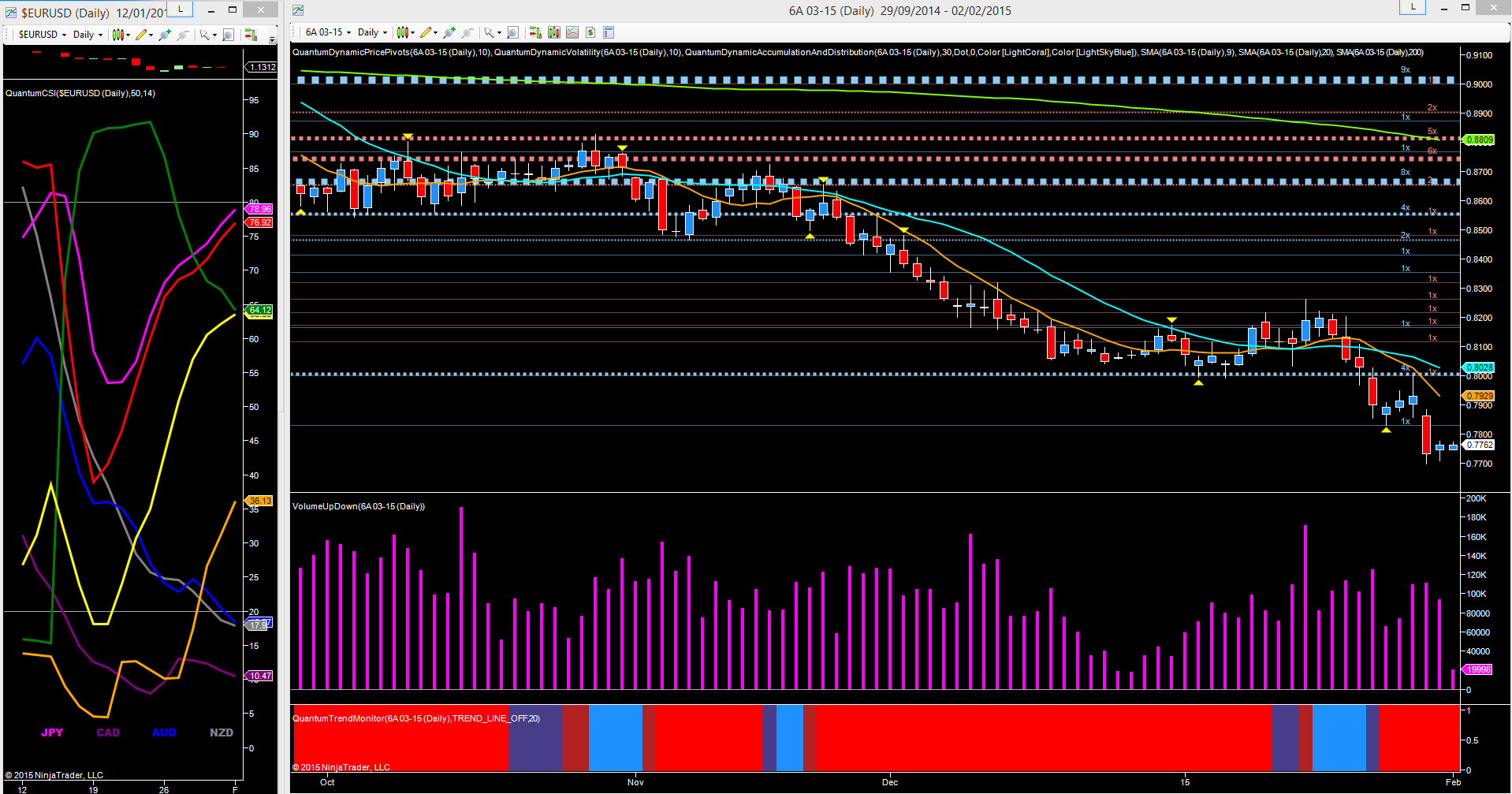
Task: Click the Nov label on the time axis
Action: [635, 782]
